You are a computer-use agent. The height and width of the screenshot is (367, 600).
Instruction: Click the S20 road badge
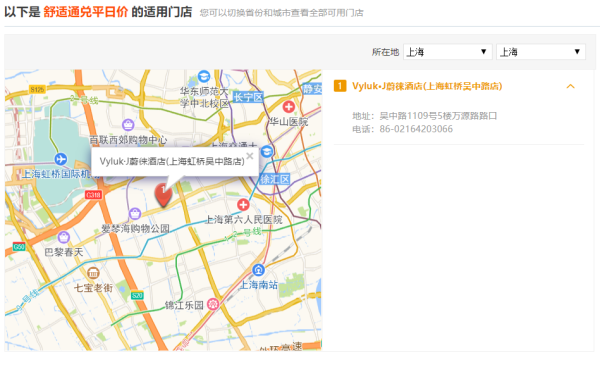(137, 295)
